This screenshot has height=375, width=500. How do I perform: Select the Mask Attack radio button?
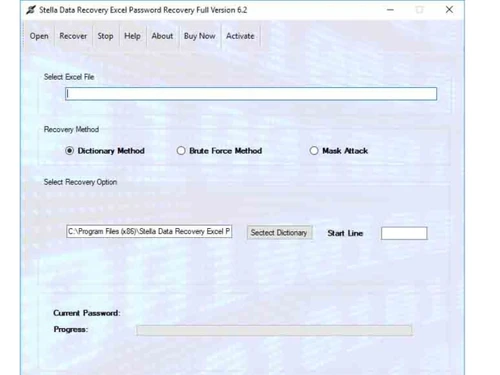[314, 151]
